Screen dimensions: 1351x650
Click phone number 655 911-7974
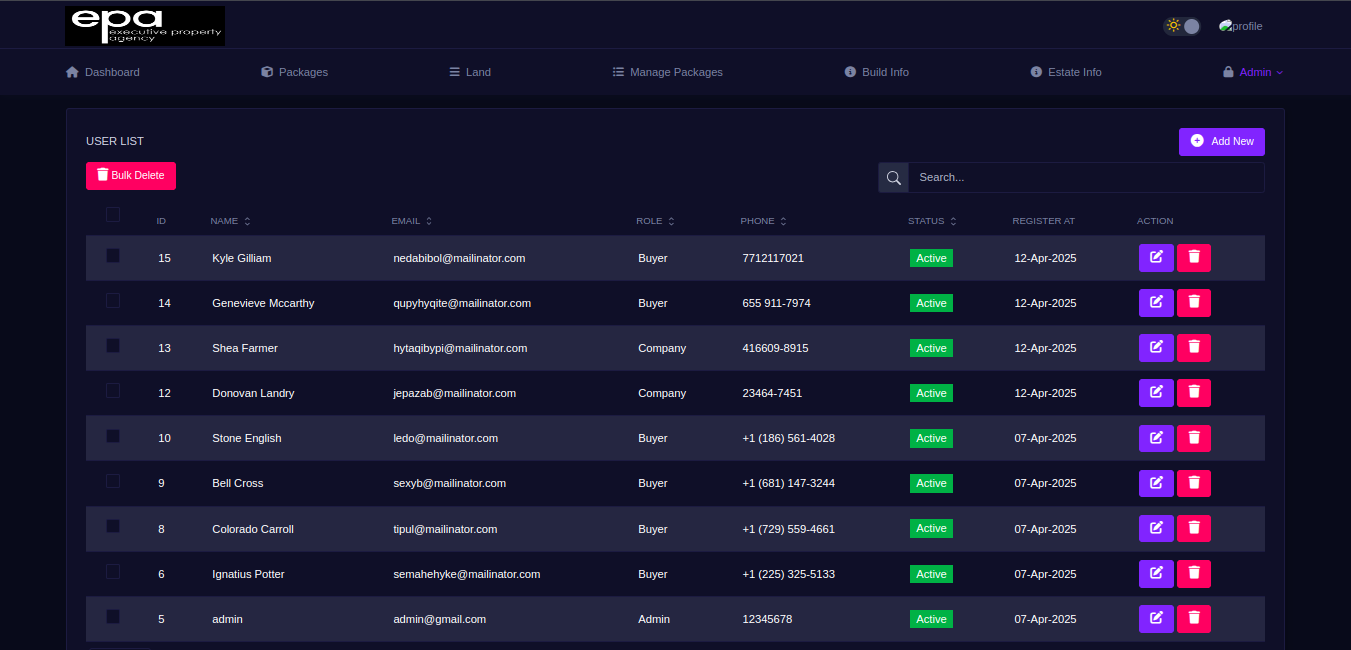coord(776,303)
